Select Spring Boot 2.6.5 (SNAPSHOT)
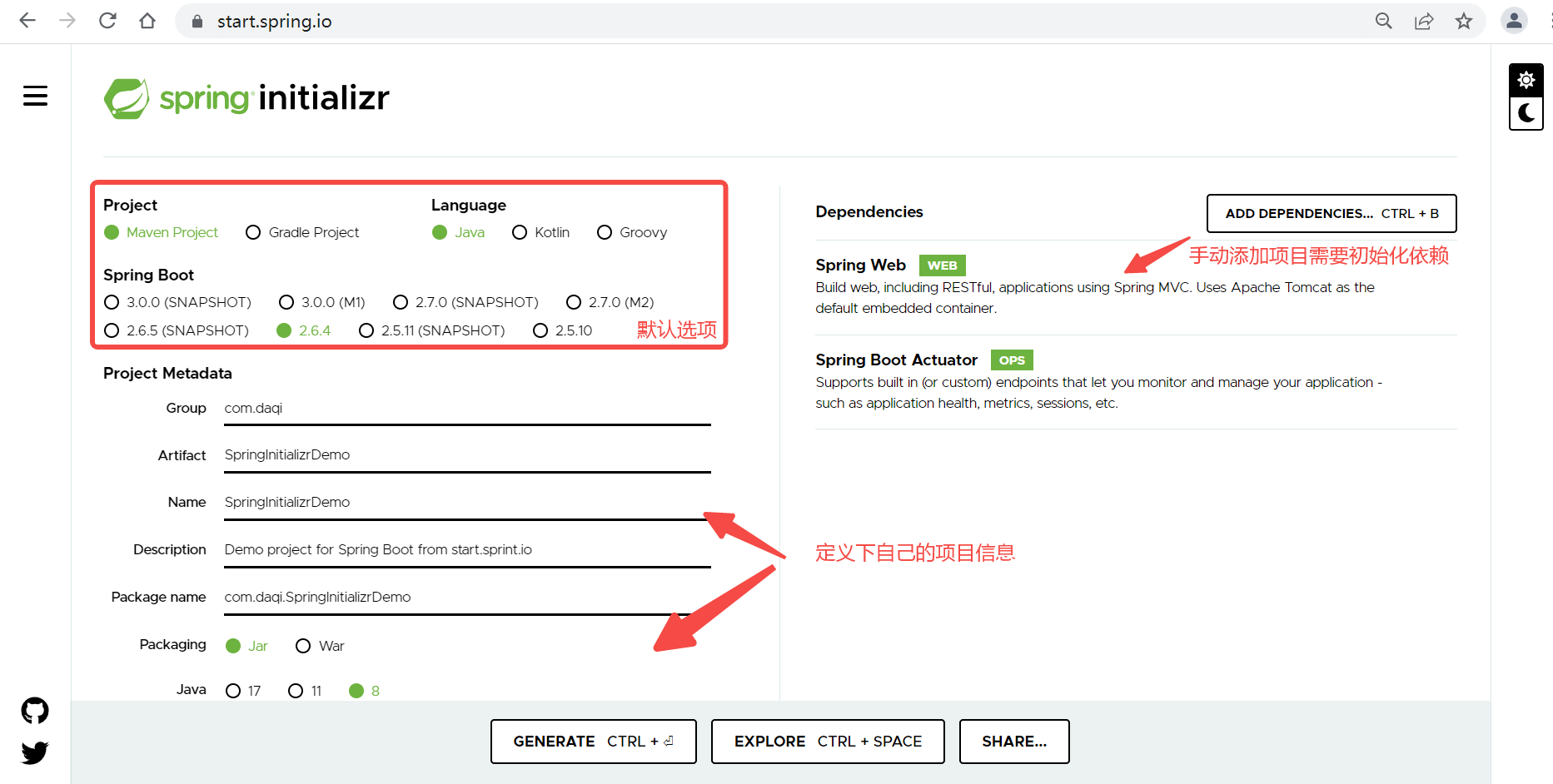1553x784 pixels. point(177,330)
